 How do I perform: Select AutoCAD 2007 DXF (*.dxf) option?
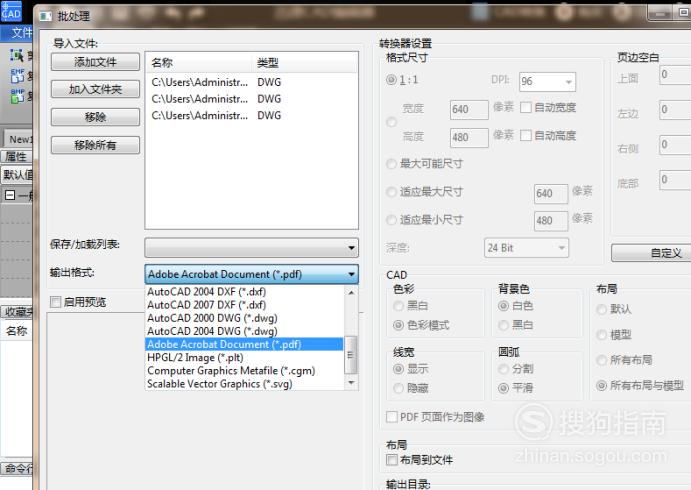coord(244,305)
